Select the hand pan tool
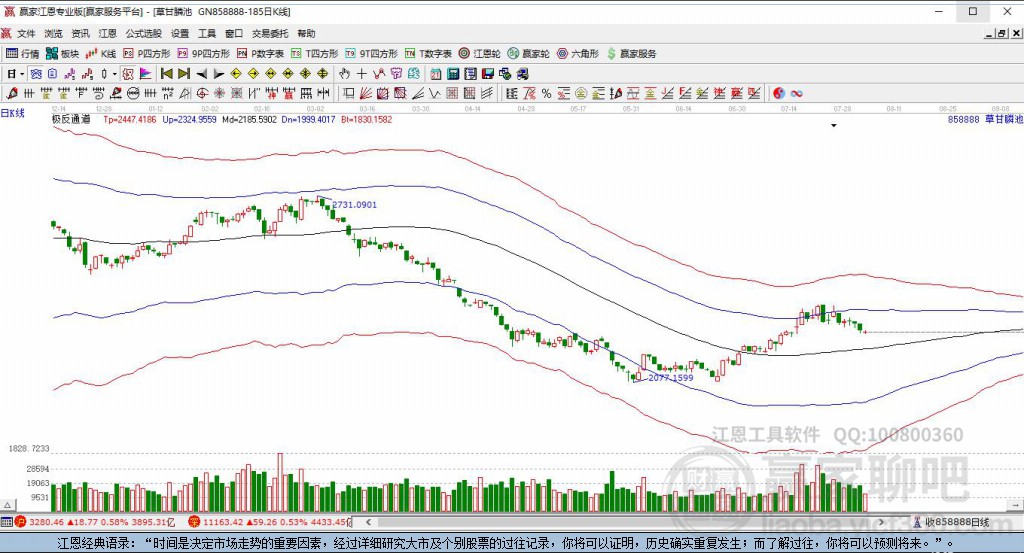This screenshot has height=553, width=1024. pos(344,74)
